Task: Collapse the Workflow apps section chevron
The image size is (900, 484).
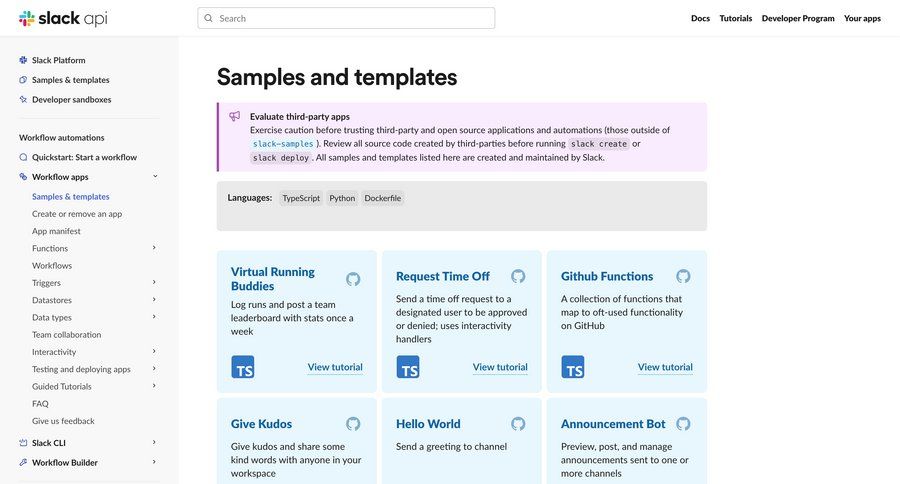Action: 155,176
